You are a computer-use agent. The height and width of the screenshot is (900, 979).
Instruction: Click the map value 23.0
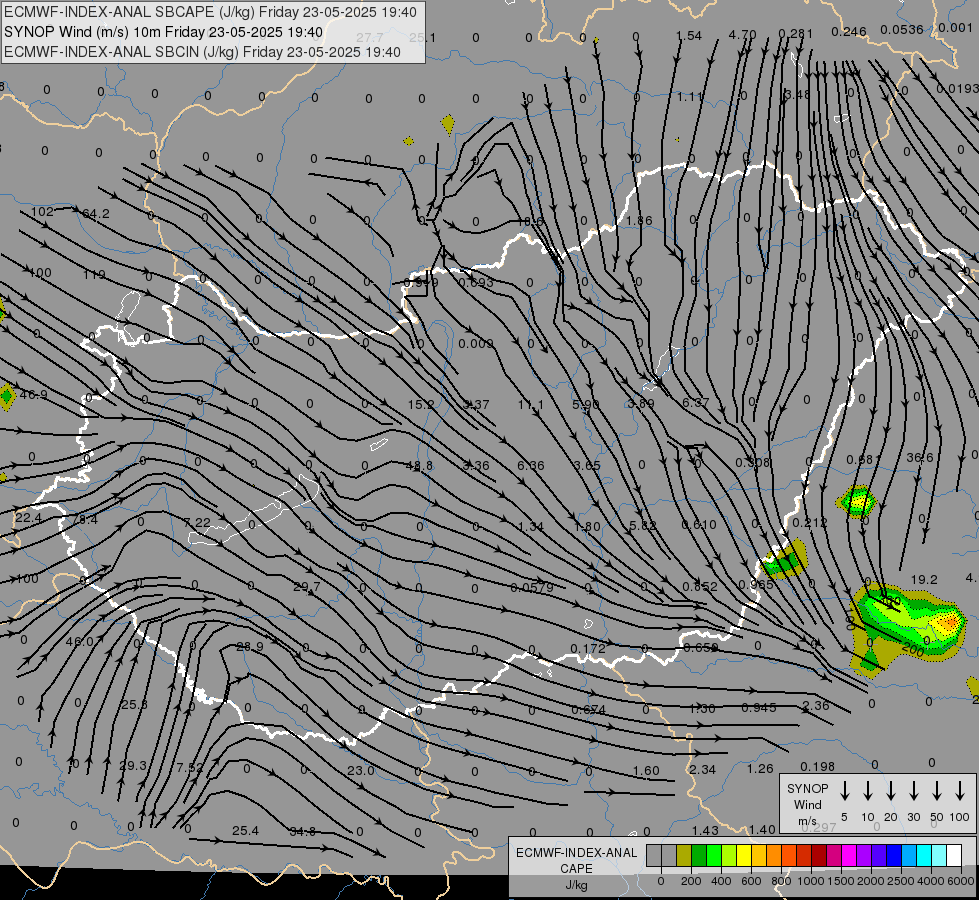[x=361, y=771]
